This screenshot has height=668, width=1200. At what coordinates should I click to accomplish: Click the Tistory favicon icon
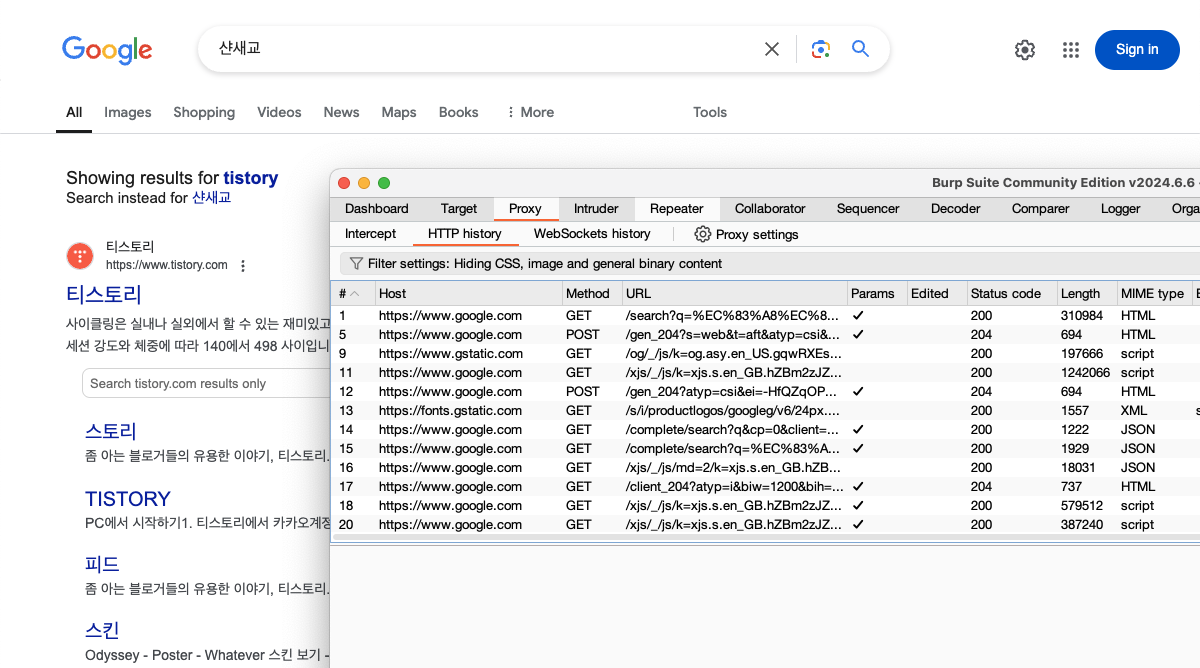(x=80, y=256)
